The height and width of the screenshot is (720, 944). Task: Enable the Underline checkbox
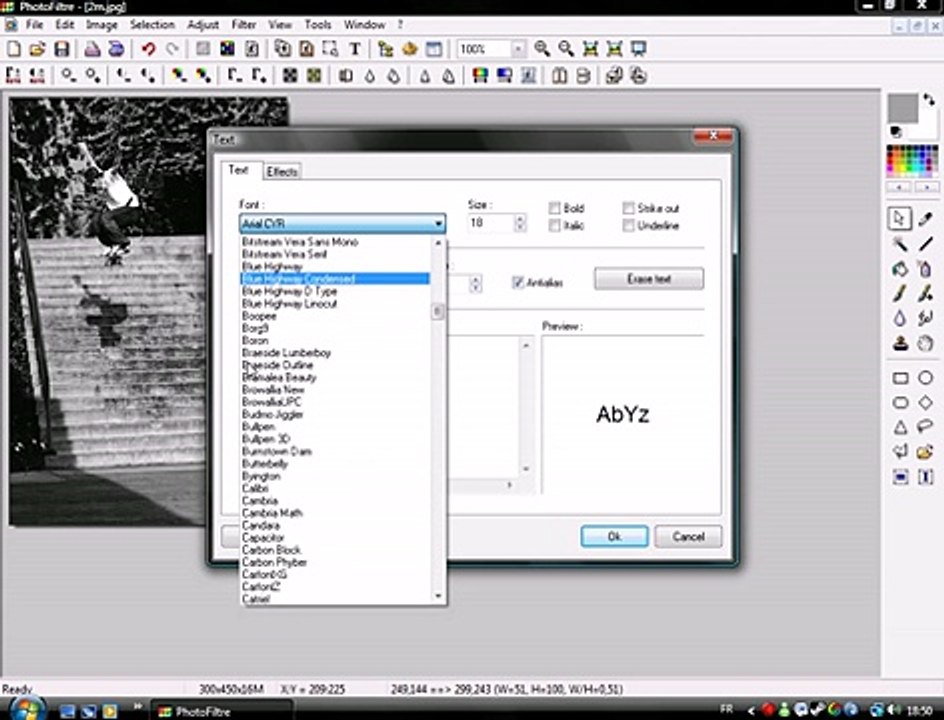pyautogui.click(x=629, y=226)
